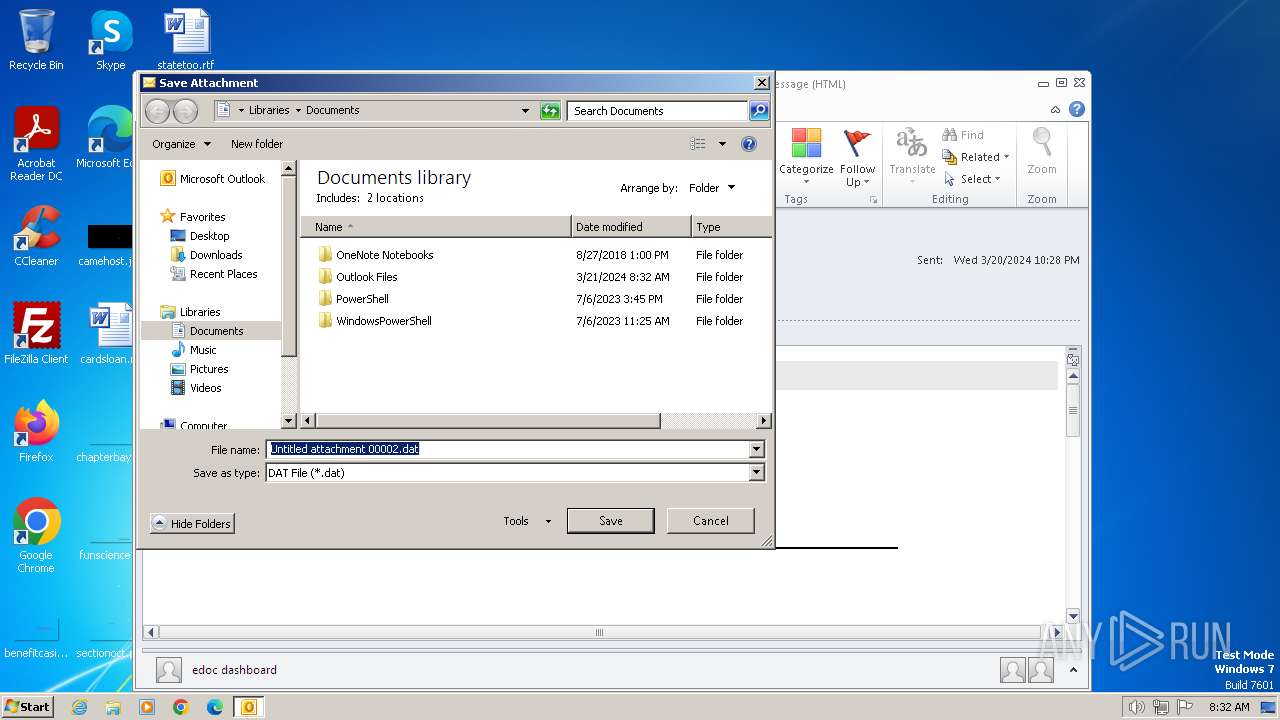Open Videos library in navigation pane

197,388
